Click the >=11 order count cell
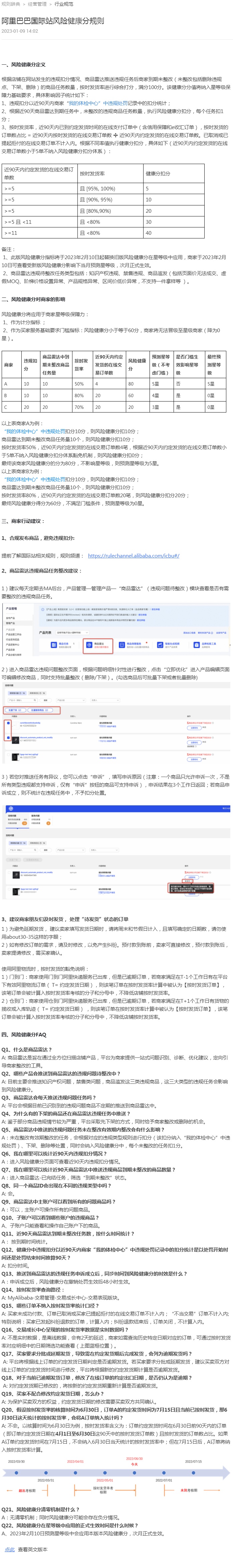Viewport: 233px width, 1568px height. (x=40, y=232)
